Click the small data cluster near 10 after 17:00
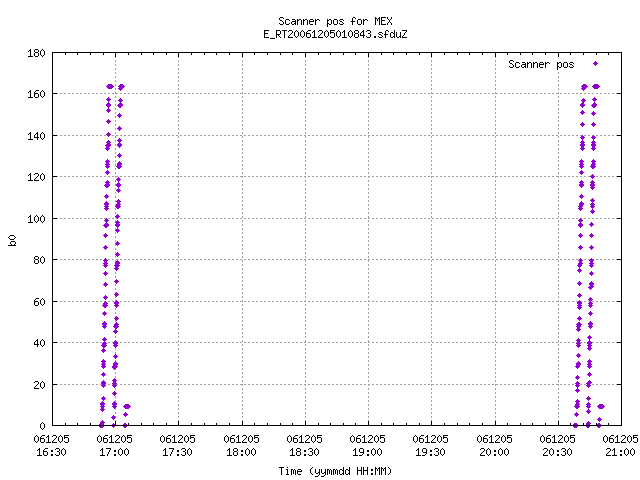Image resolution: width=640 pixels, height=480 pixels. tap(127, 407)
